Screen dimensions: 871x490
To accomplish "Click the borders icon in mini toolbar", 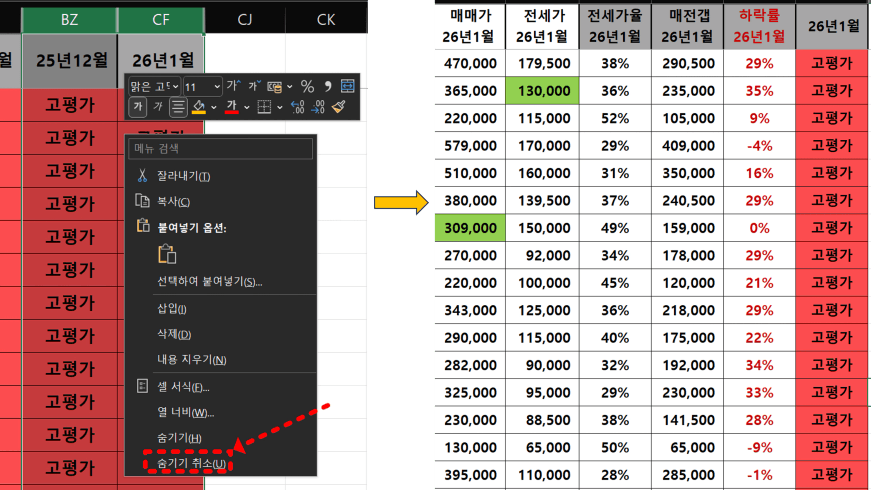I will point(264,107).
